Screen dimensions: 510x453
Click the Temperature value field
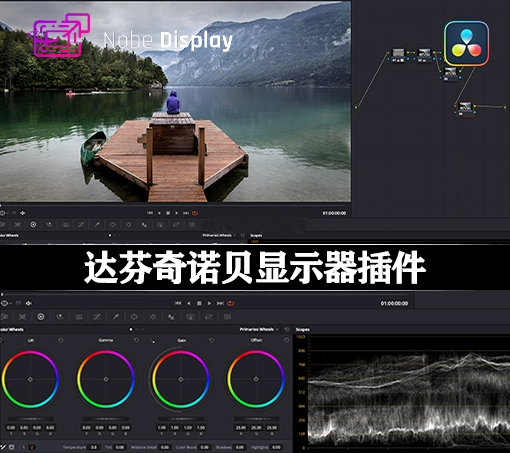point(94,447)
